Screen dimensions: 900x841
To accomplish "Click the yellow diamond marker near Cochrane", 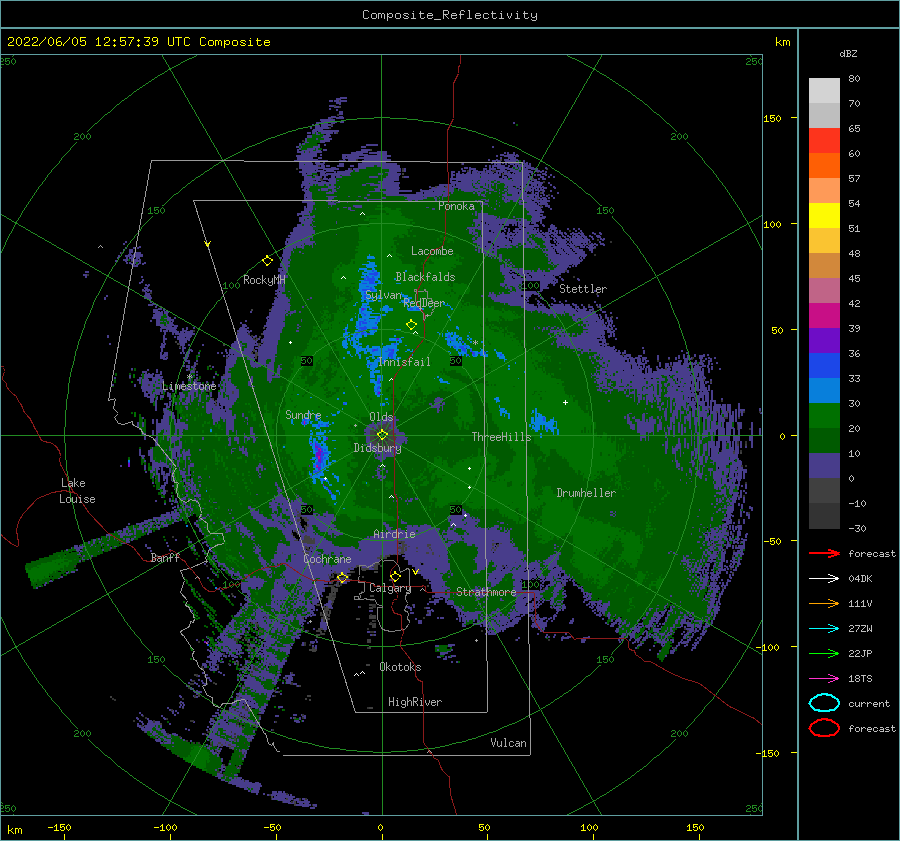I will click(343, 577).
